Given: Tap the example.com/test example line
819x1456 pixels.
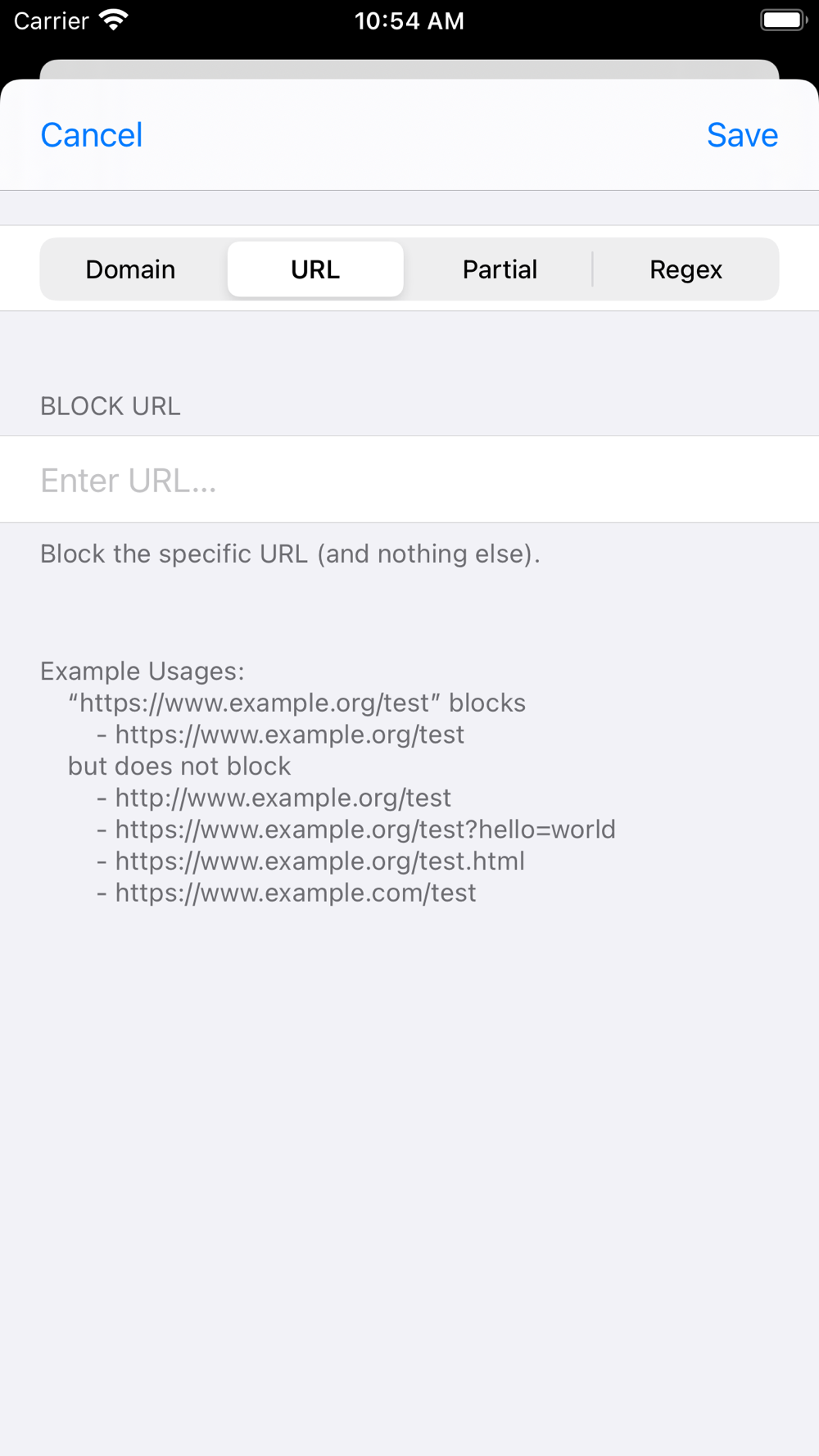Looking at the screenshot, I should pos(287,893).
